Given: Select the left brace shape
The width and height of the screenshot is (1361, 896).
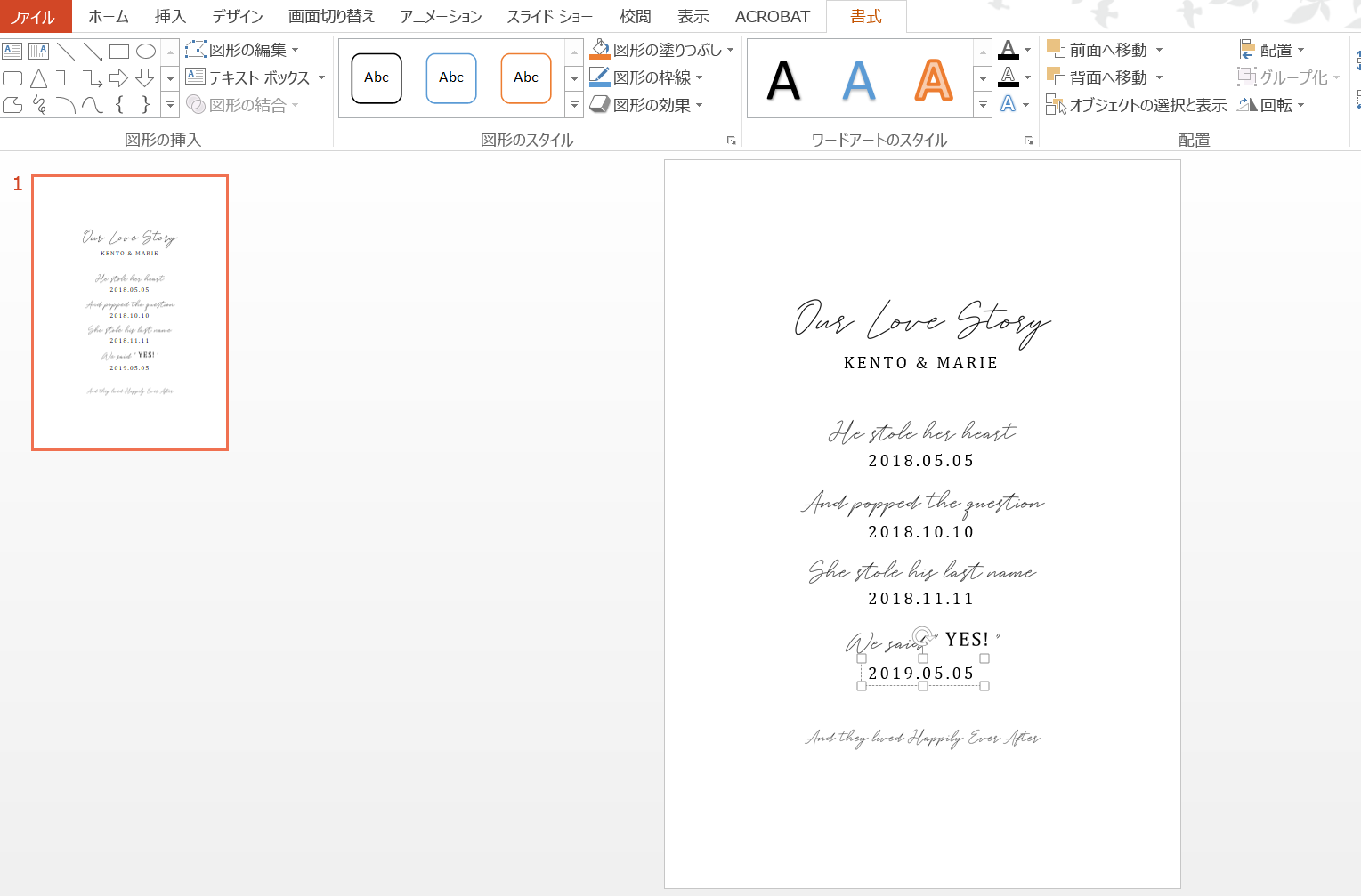Looking at the screenshot, I should point(119,105).
